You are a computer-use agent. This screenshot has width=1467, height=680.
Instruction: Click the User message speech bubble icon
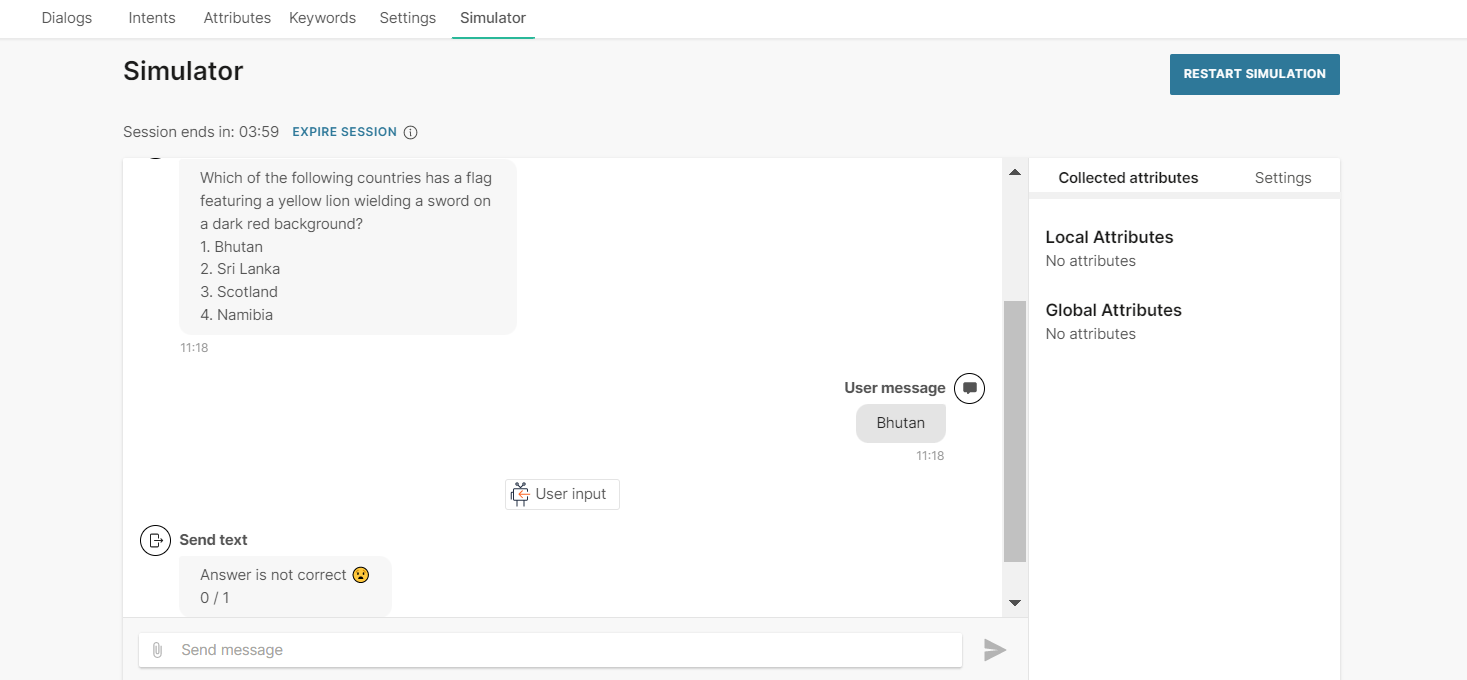(969, 388)
